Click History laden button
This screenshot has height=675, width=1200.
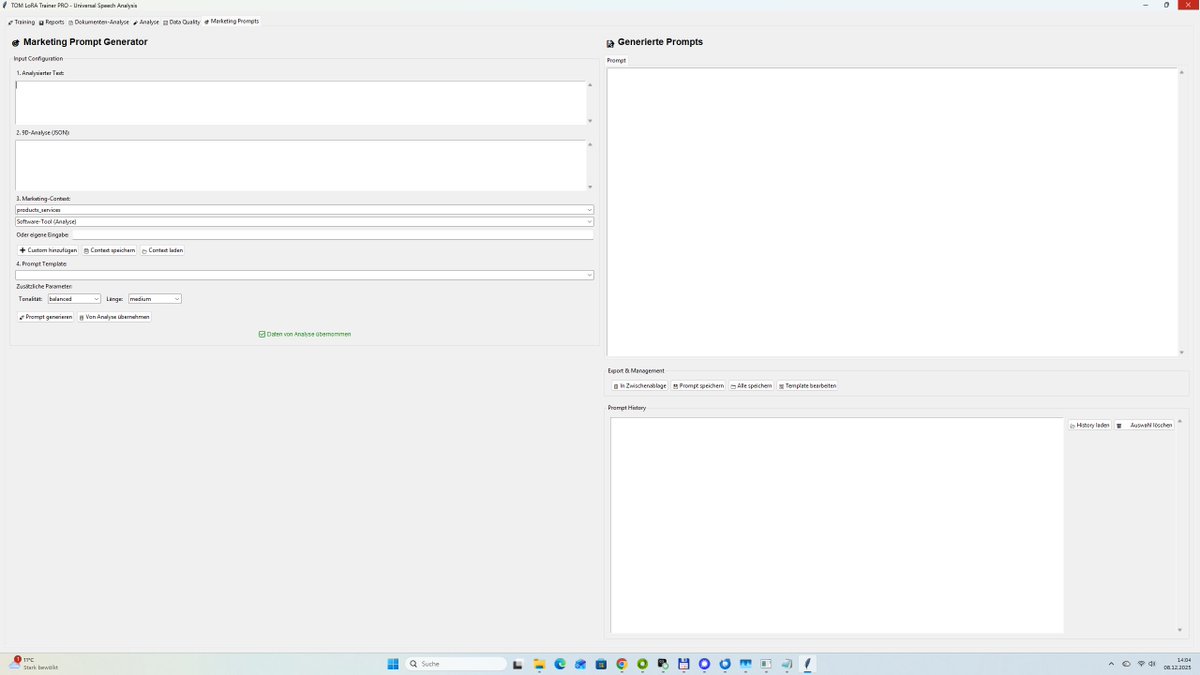[x=1089, y=425]
